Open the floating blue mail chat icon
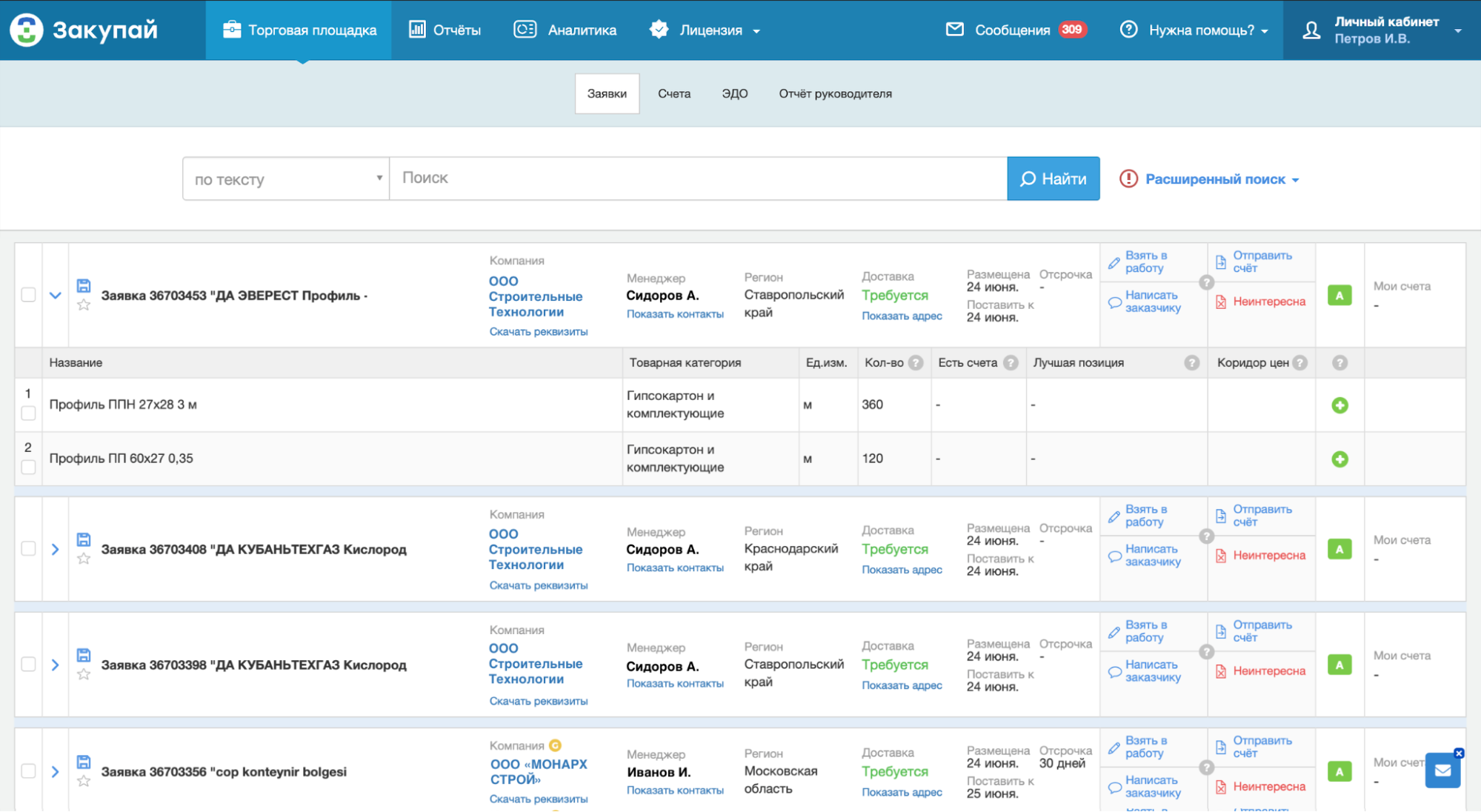The height and width of the screenshot is (812, 1481). click(x=1442, y=771)
